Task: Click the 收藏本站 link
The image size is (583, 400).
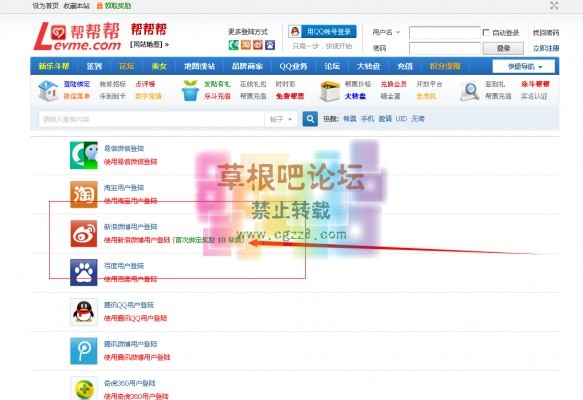Action: 77,6
